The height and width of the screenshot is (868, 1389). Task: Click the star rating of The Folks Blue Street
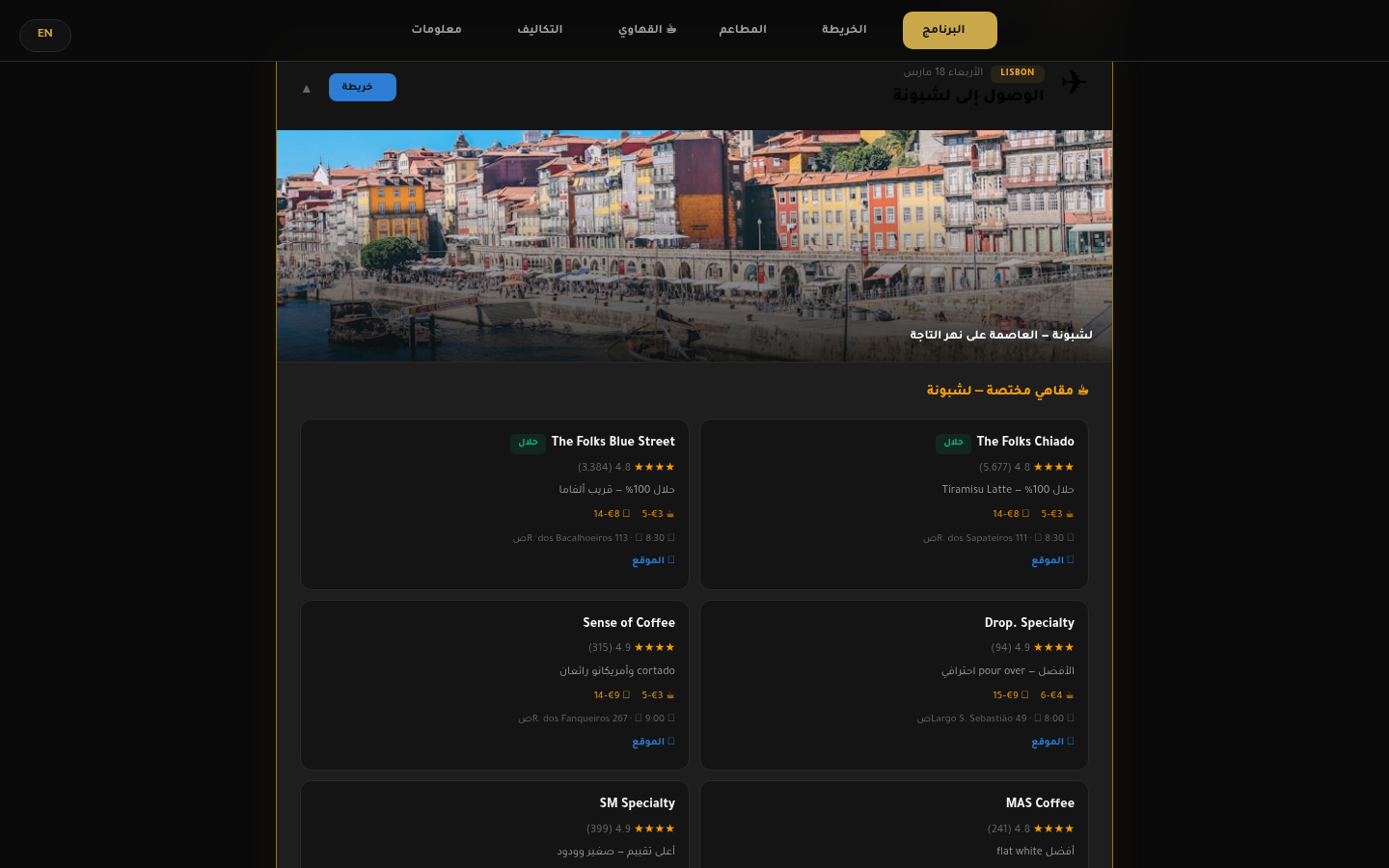[x=654, y=468]
